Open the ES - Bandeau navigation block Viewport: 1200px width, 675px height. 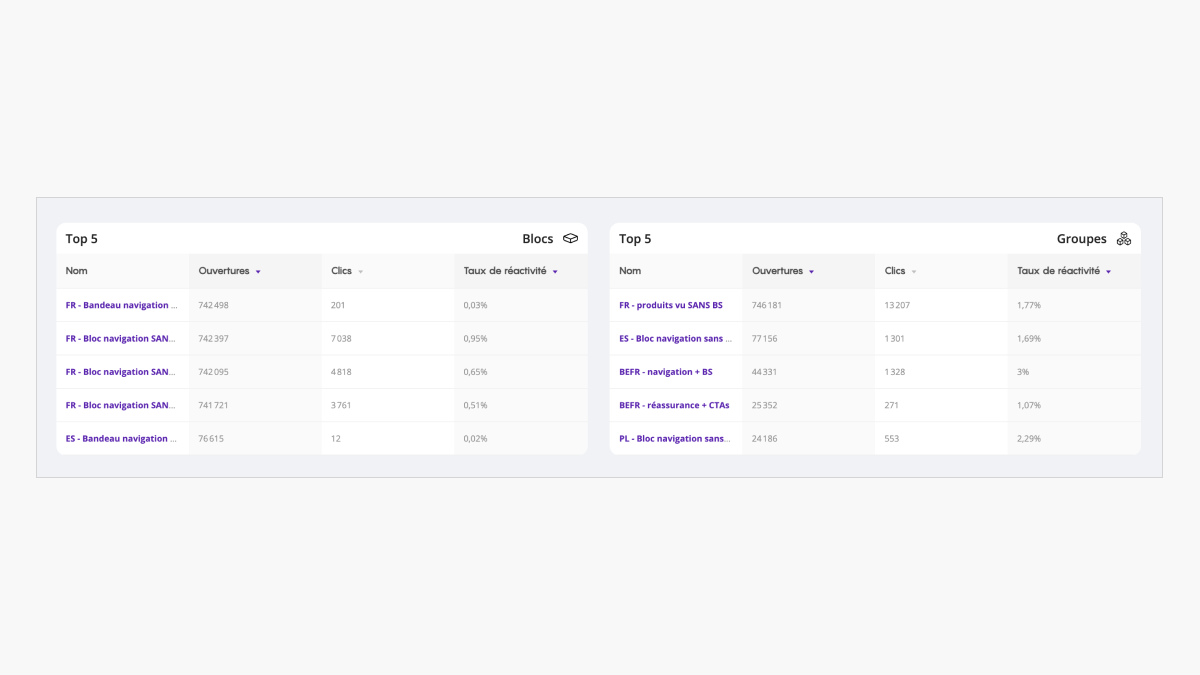122,439
